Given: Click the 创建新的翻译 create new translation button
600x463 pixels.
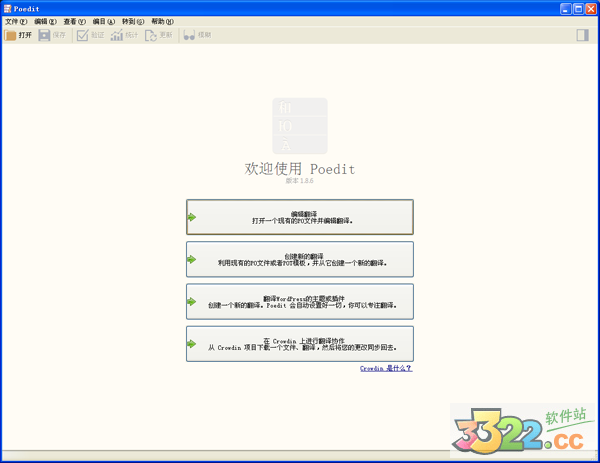Looking at the screenshot, I should coord(300,259).
